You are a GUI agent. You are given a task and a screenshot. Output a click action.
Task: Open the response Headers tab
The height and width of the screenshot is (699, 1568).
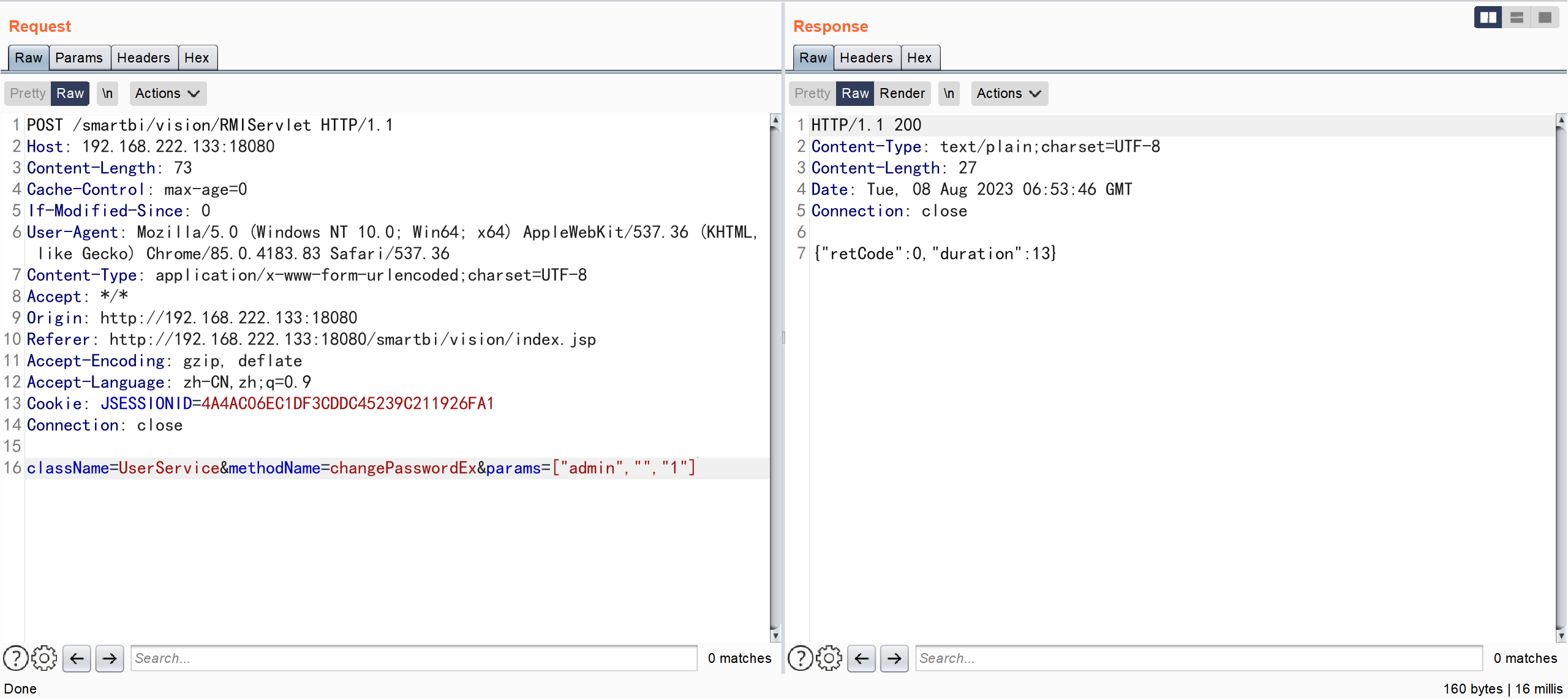point(866,58)
